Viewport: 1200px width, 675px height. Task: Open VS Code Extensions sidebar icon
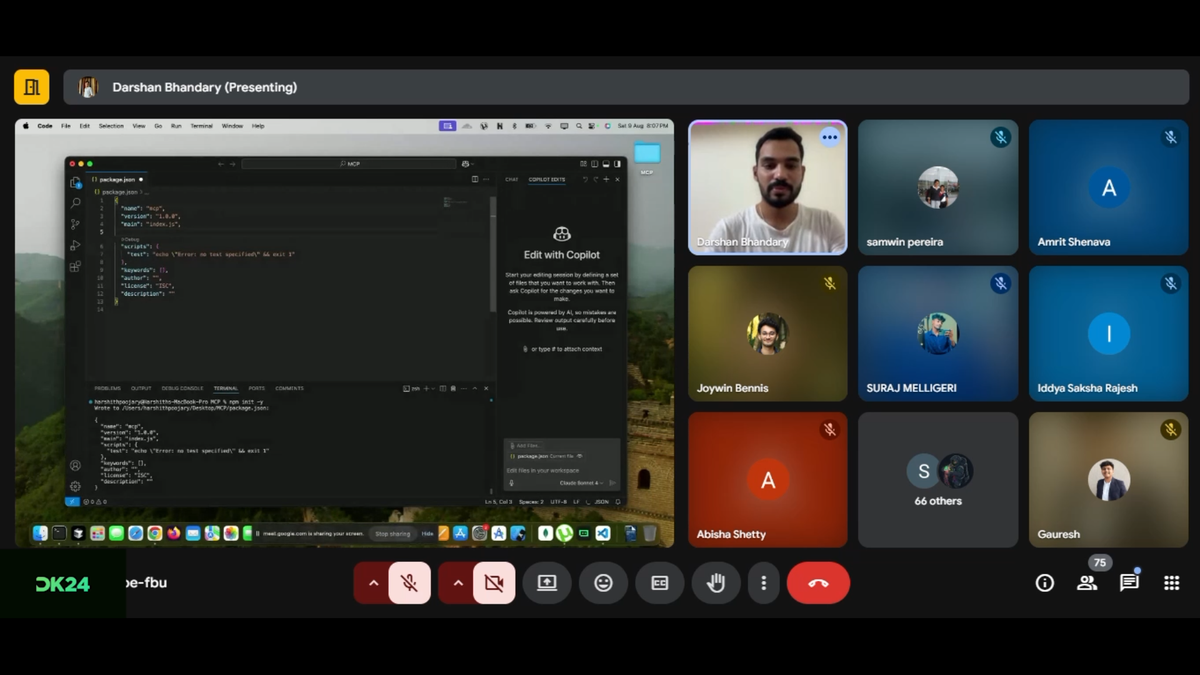pyautogui.click(x=75, y=267)
